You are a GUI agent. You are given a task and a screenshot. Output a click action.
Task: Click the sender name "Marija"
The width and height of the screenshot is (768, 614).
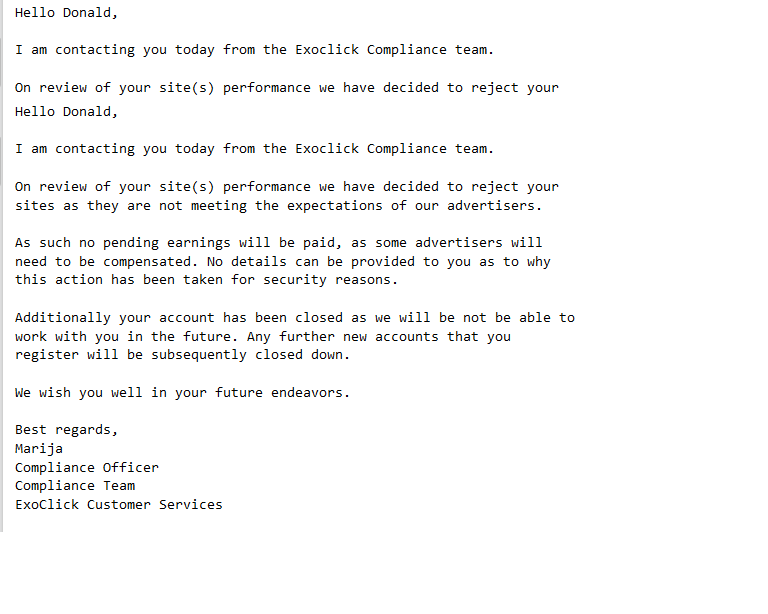pyautogui.click(x=39, y=449)
